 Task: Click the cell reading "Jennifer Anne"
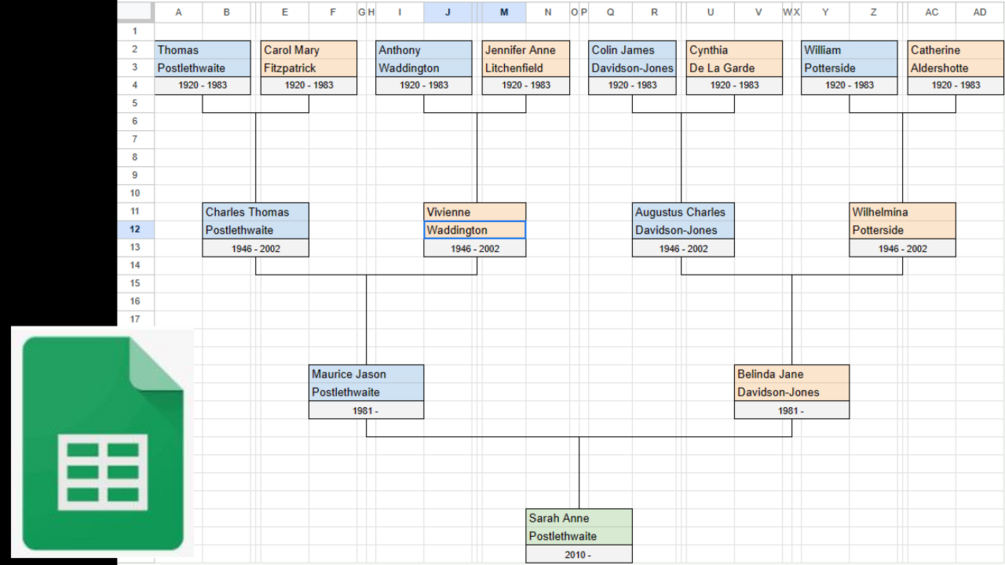click(x=526, y=50)
